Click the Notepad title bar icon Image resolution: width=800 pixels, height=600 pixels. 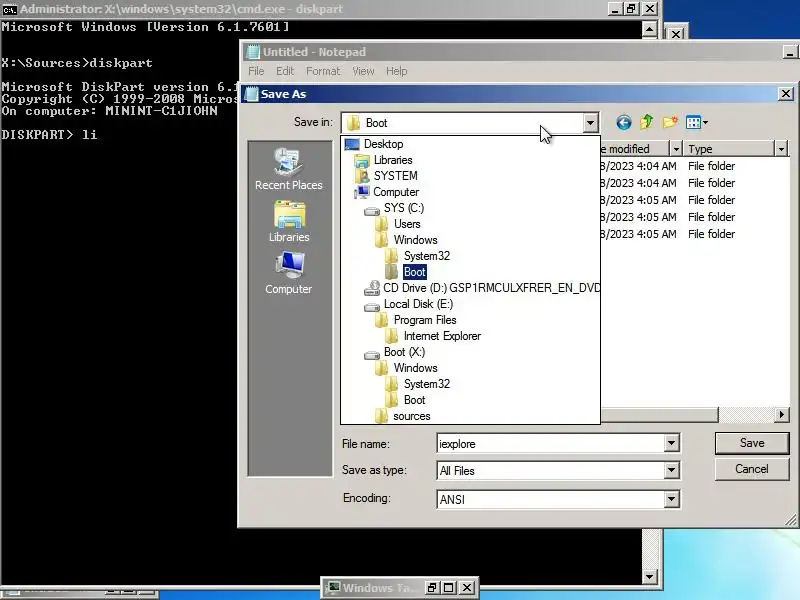point(253,52)
